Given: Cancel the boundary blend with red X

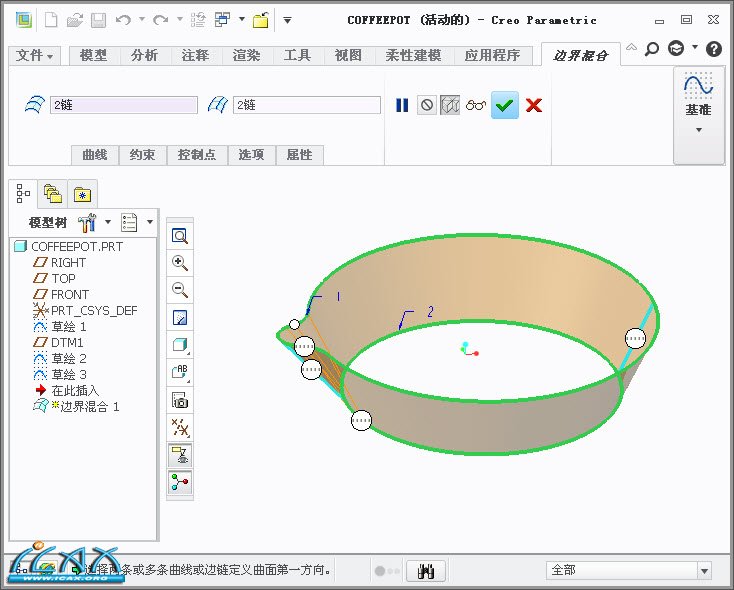Looking at the screenshot, I should pyautogui.click(x=534, y=105).
